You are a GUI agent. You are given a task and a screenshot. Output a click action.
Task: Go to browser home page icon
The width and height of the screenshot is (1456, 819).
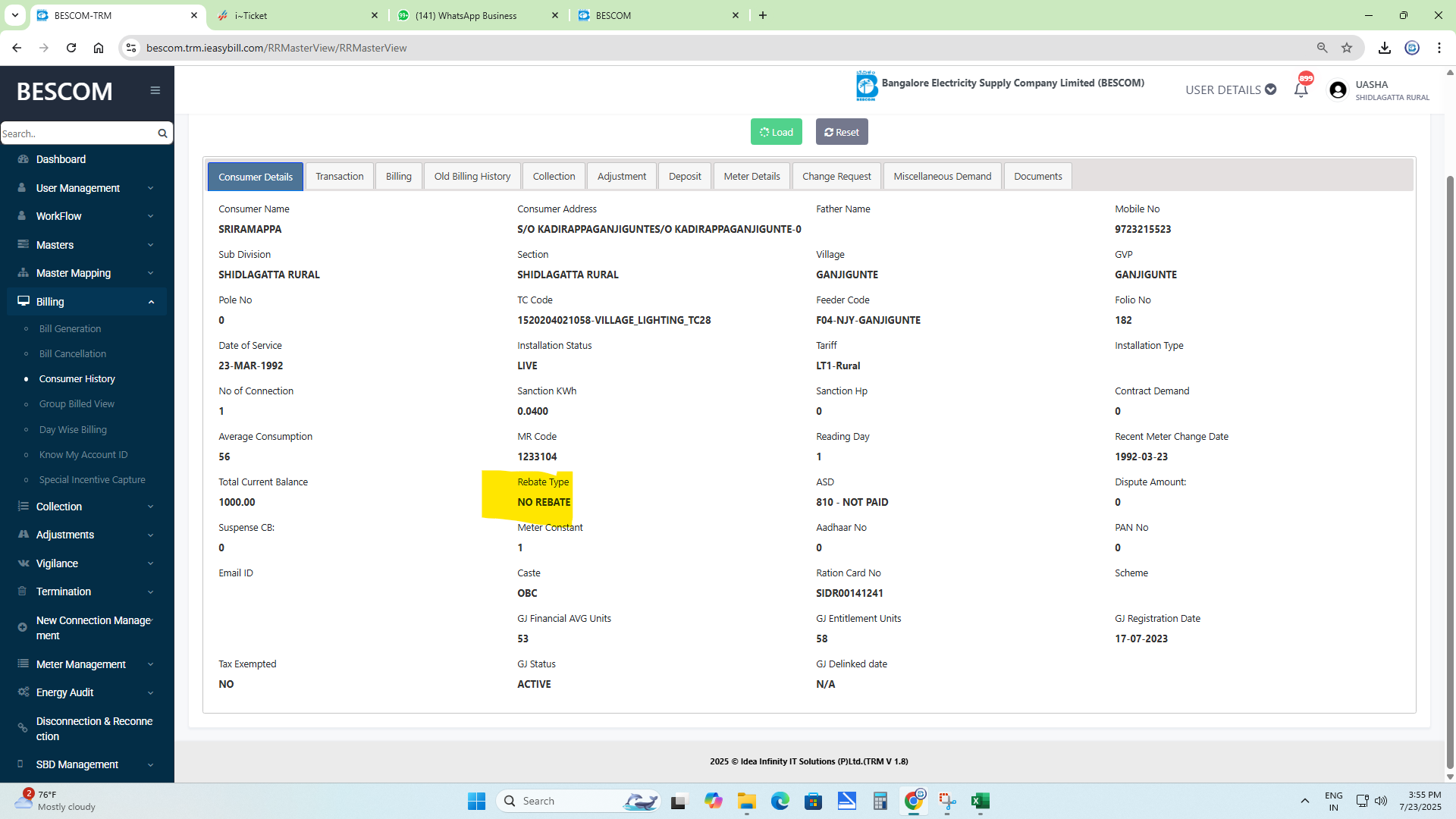99,48
